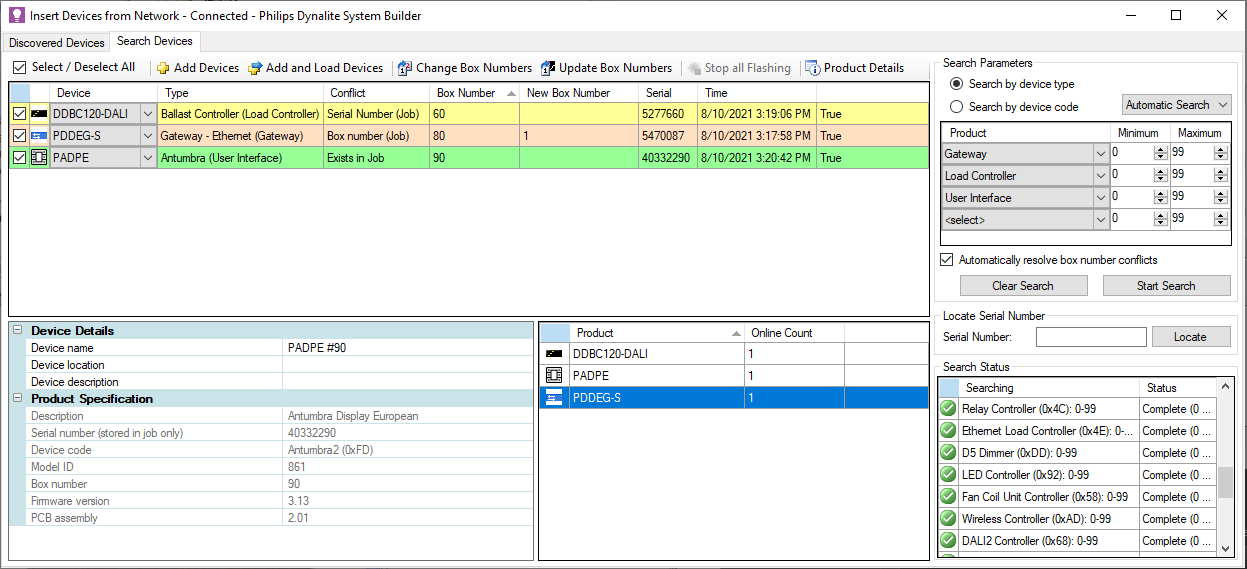Uncheck the DDBC120-DALI row checkbox
This screenshot has height=569, width=1247.
[x=19, y=114]
